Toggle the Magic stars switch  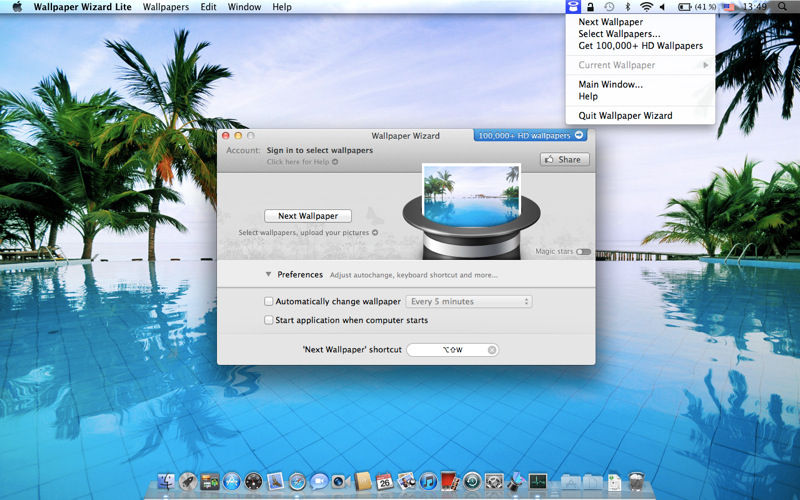click(584, 252)
